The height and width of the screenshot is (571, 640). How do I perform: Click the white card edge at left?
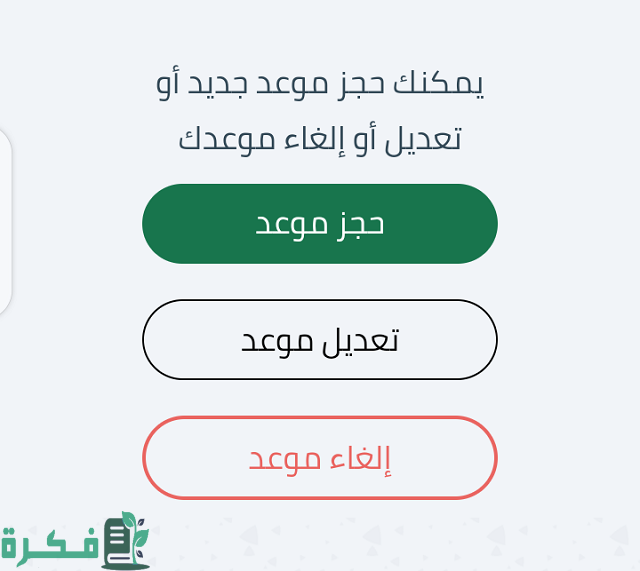[5, 222]
